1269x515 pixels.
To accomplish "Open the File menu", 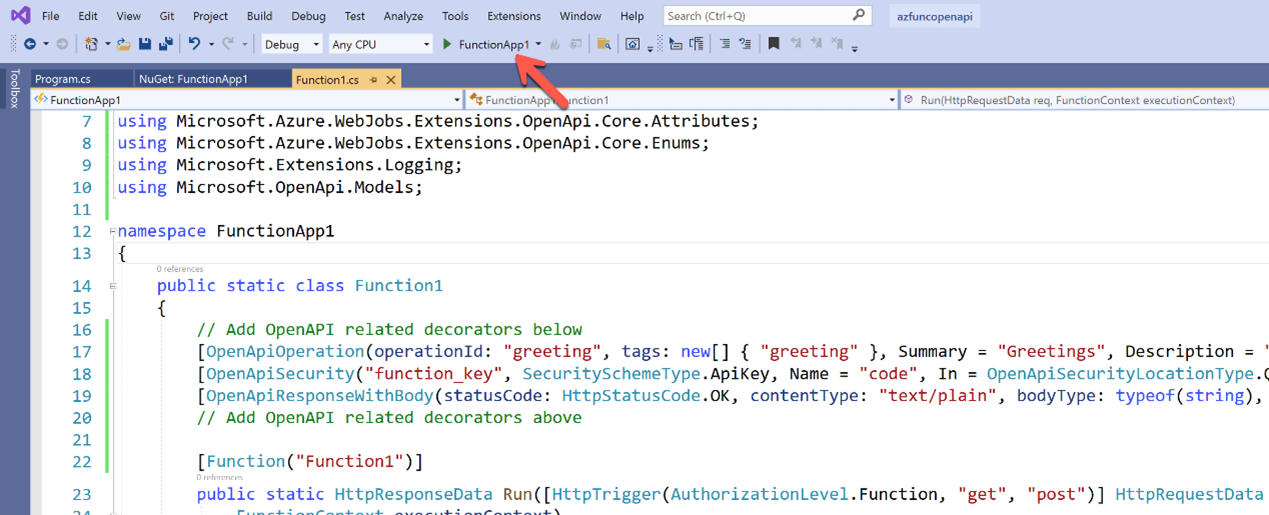I will tap(50, 16).
